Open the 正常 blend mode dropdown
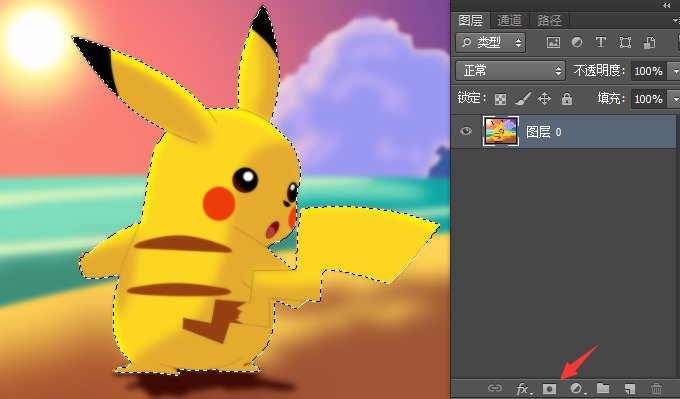Screen dimensions: 680x399 (510, 71)
